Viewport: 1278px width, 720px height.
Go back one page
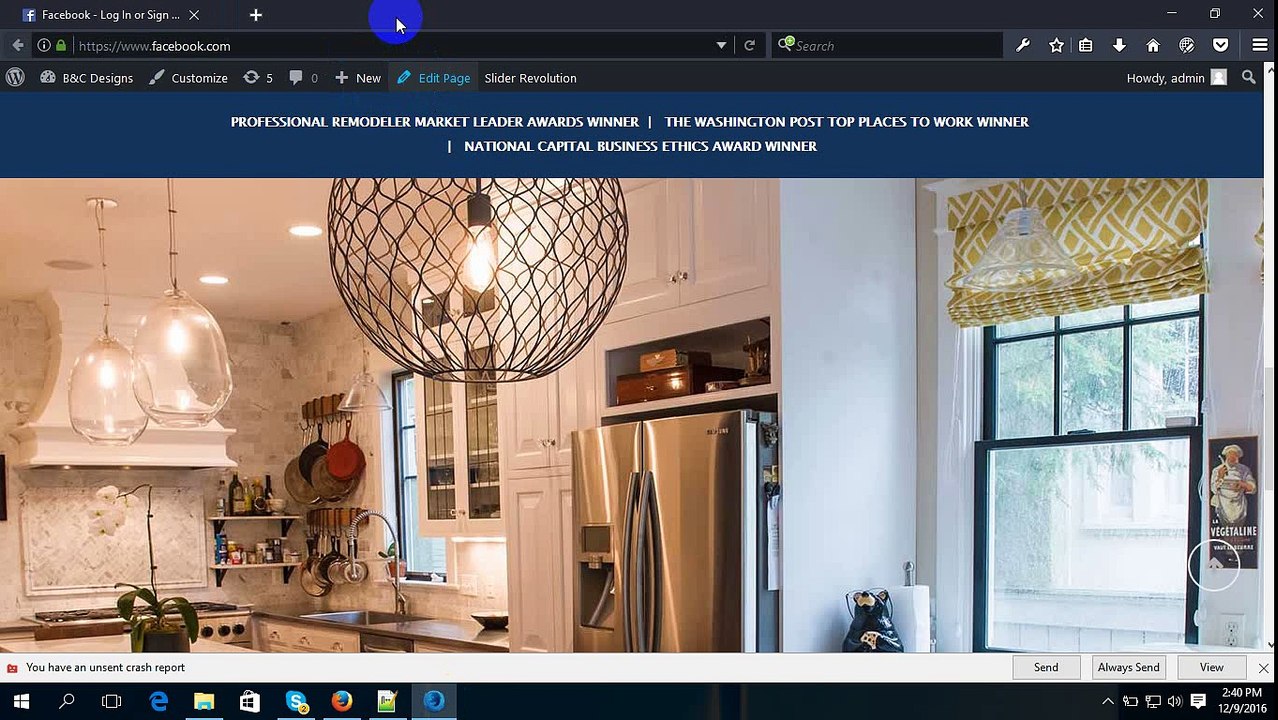(17, 45)
